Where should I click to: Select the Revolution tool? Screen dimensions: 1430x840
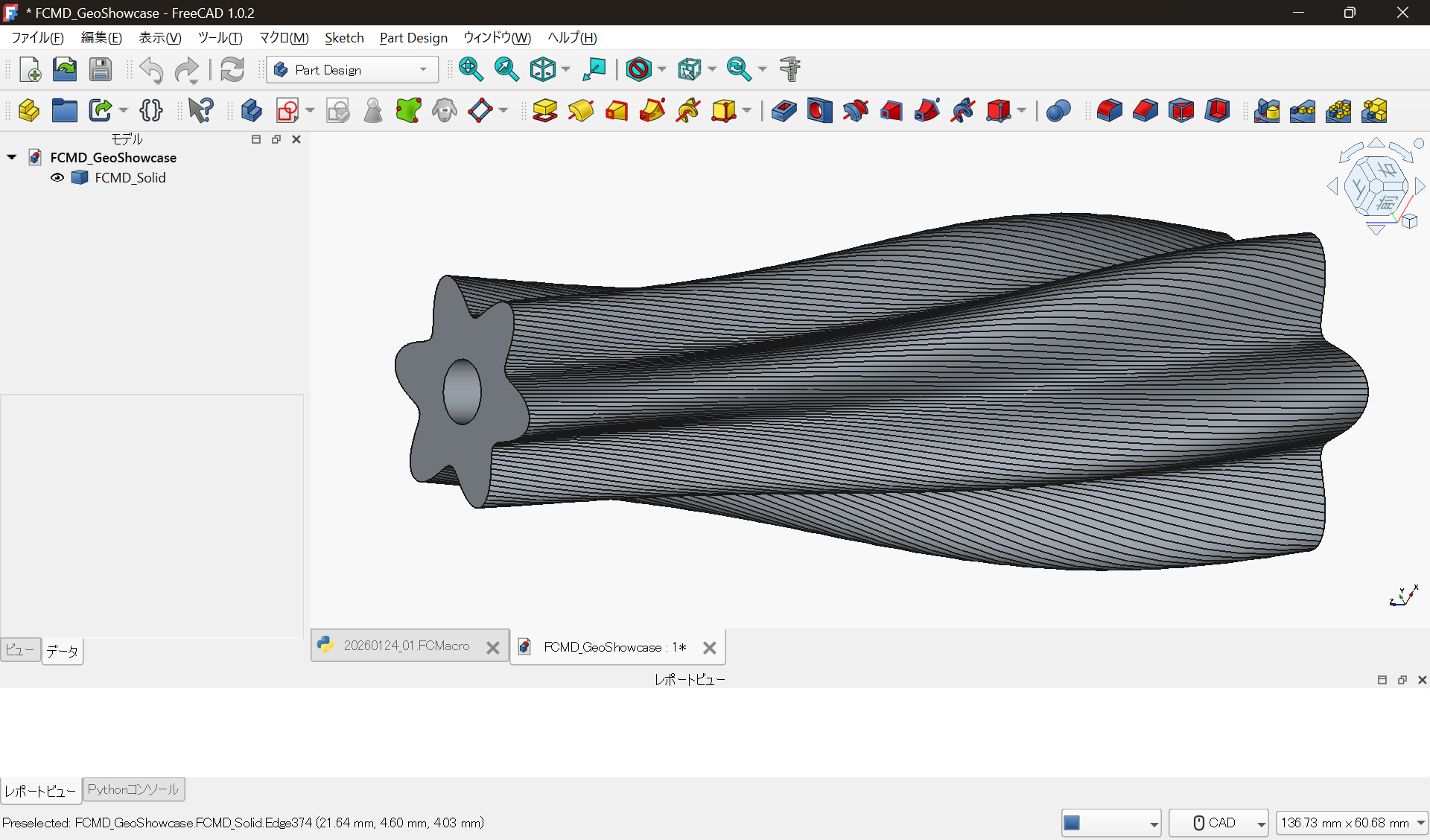point(581,110)
